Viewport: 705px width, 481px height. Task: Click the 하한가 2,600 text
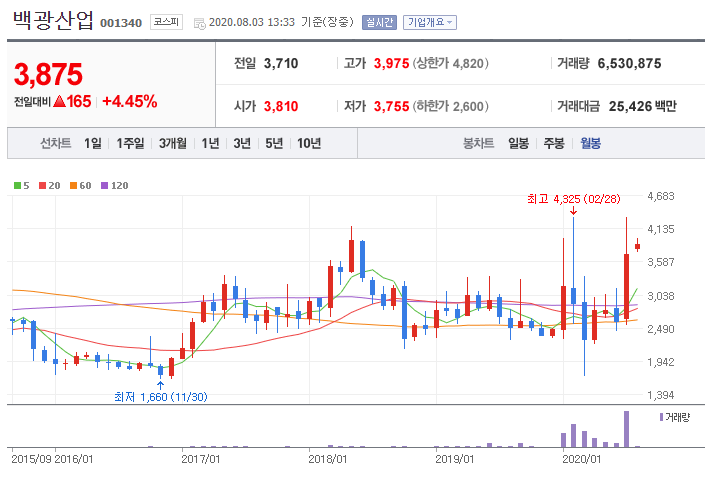[451, 107]
